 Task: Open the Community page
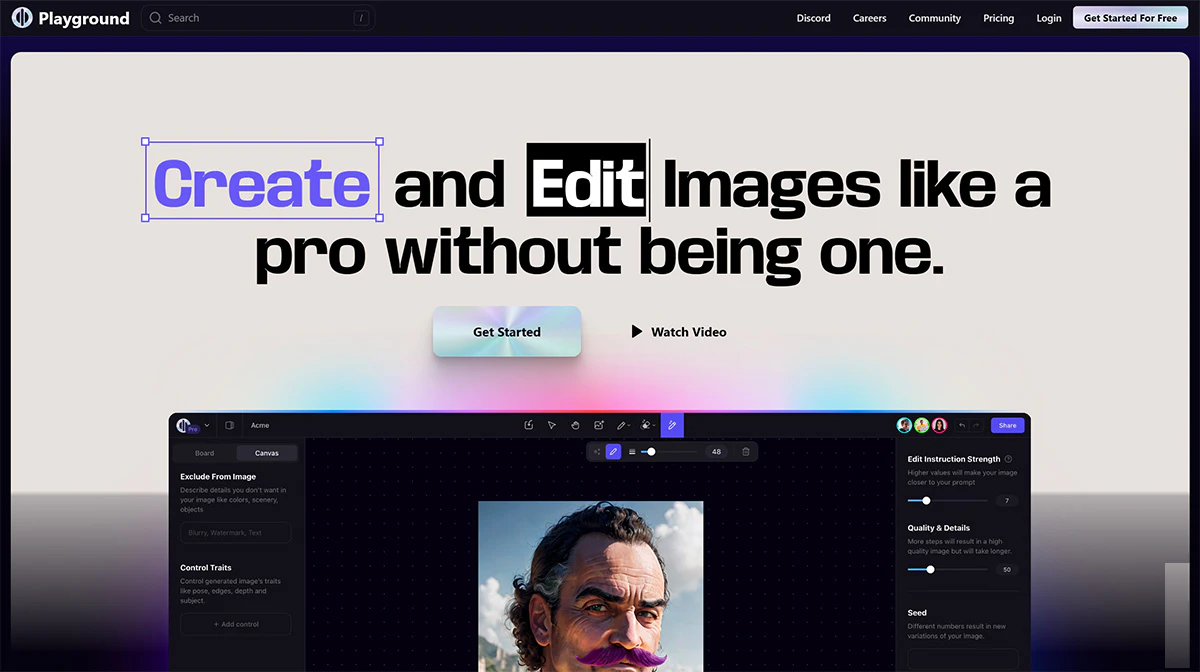click(935, 18)
